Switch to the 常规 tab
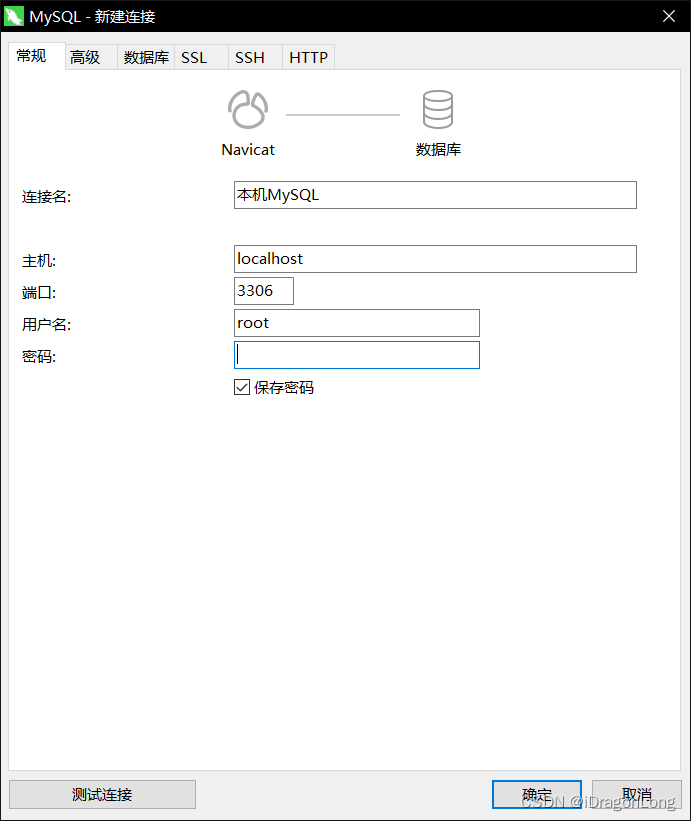The width and height of the screenshot is (691, 821). [x=37, y=56]
